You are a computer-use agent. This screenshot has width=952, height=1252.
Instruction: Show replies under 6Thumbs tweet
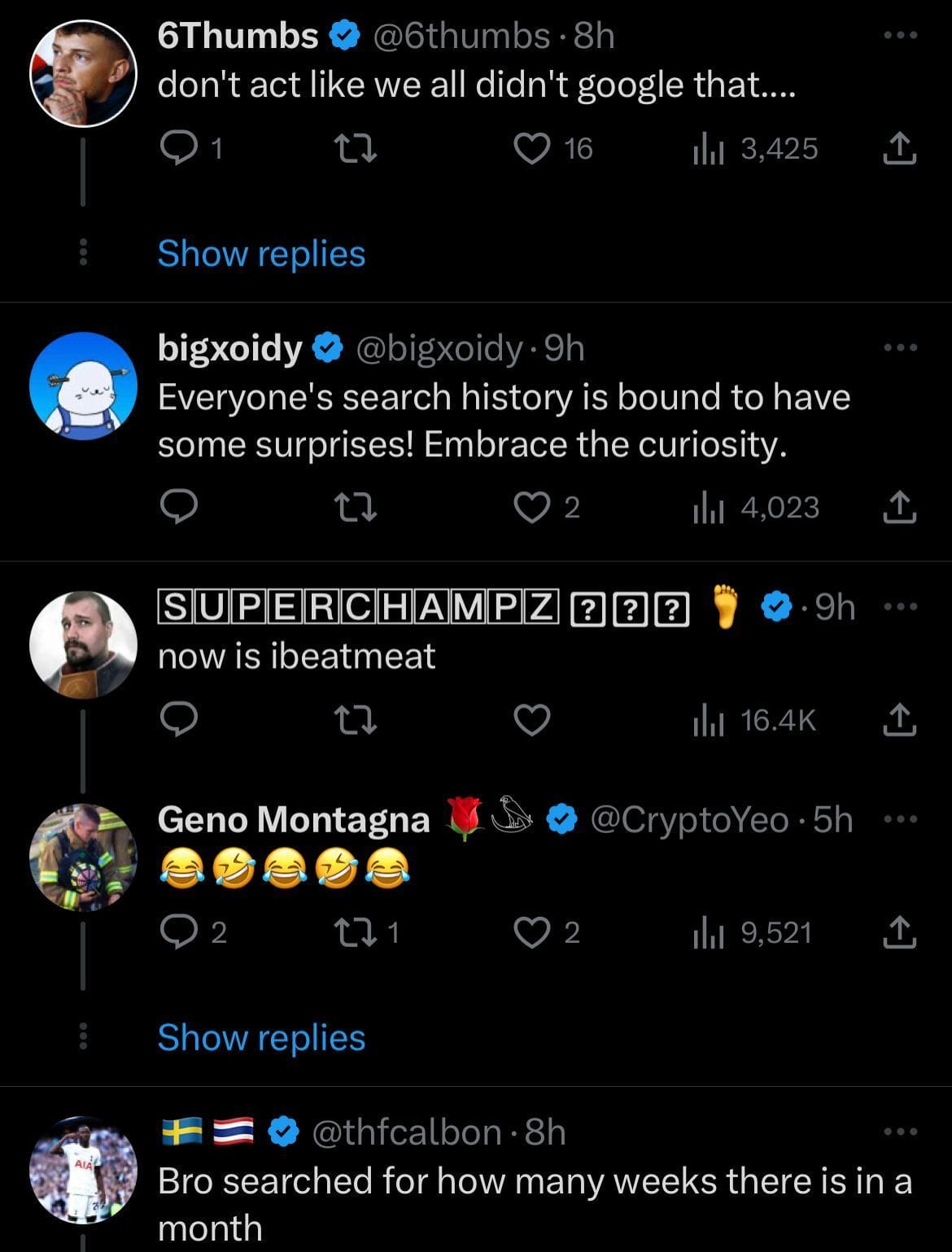pyautogui.click(x=261, y=254)
